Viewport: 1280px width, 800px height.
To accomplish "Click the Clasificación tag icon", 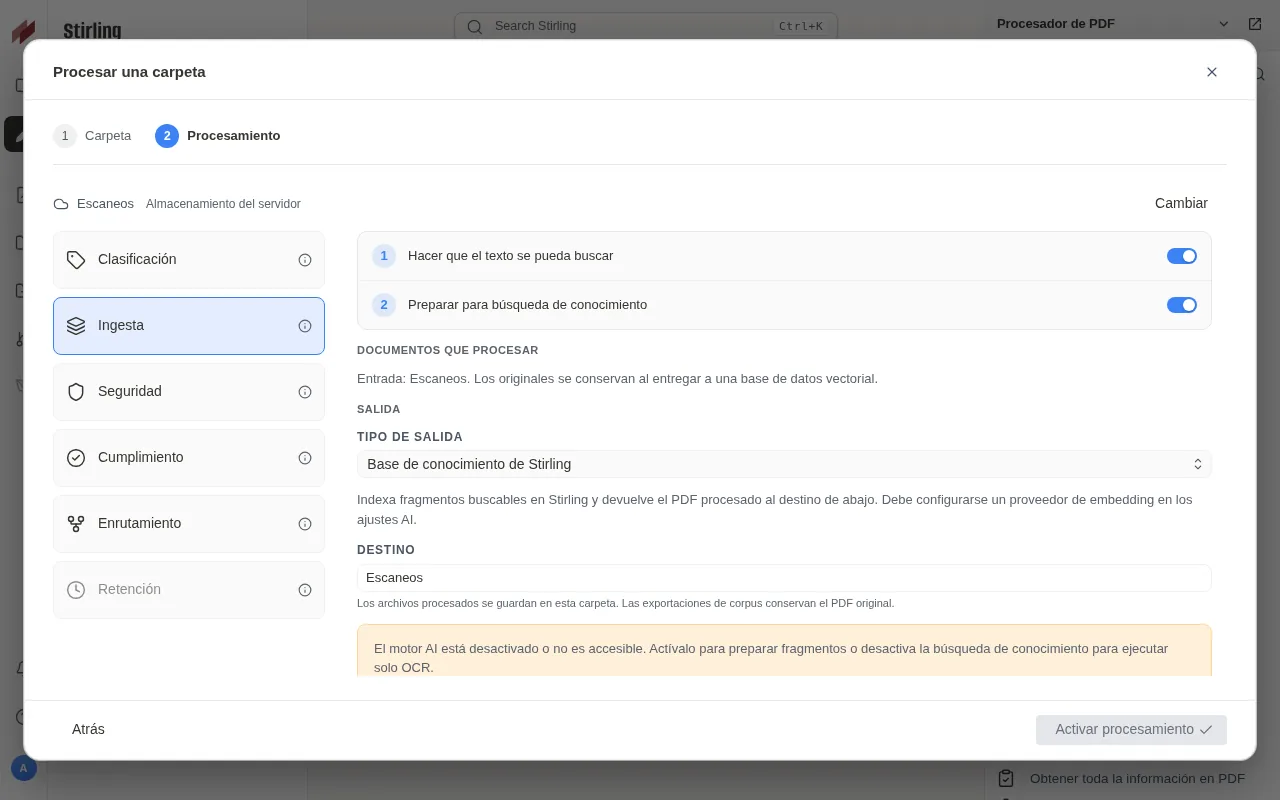I will click(76, 260).
